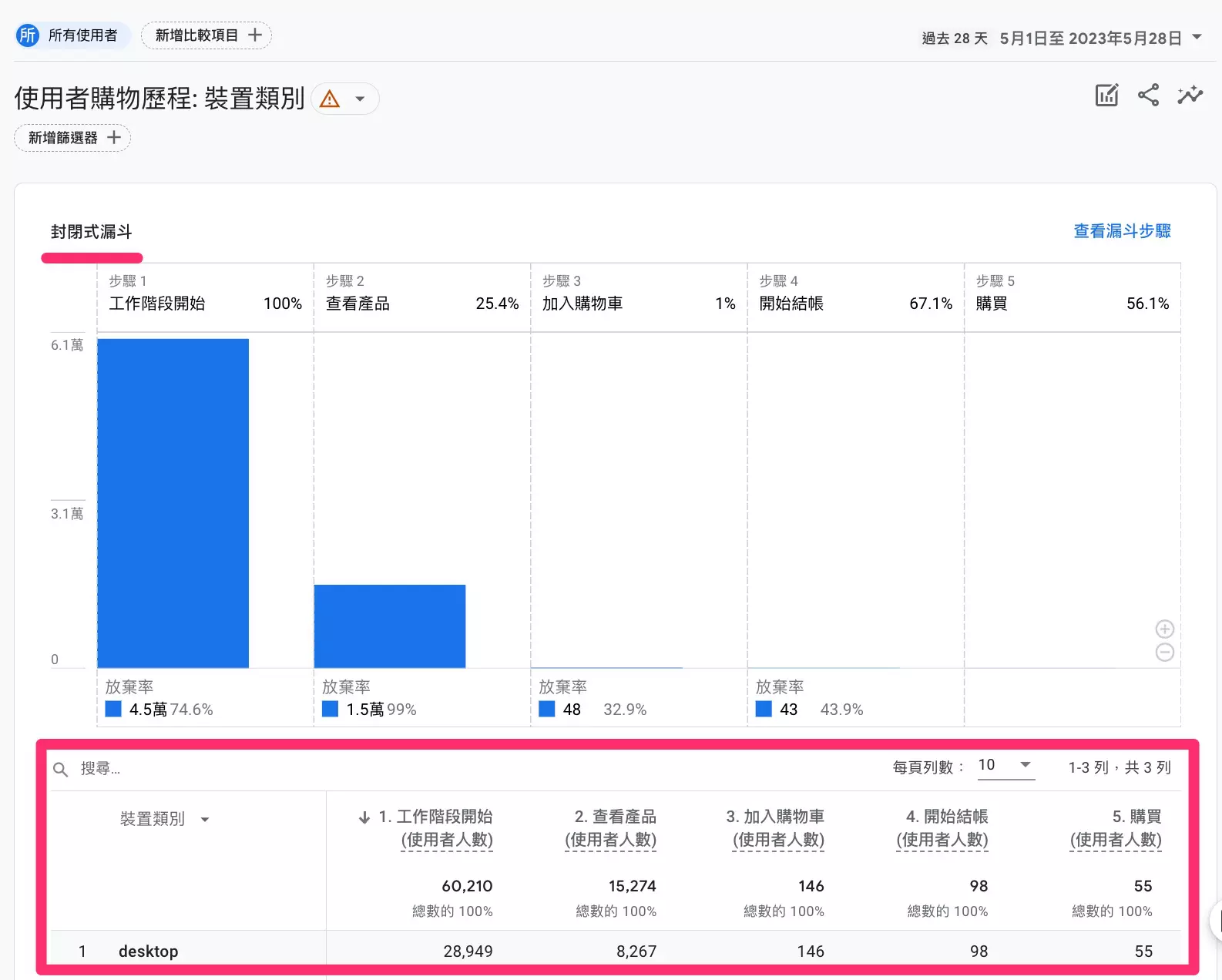Click the 8,267 cell in desktop row
Image resolution: width=1222 pixels, height=980 pixels.
pyautogui.click(x=636, y=951)
